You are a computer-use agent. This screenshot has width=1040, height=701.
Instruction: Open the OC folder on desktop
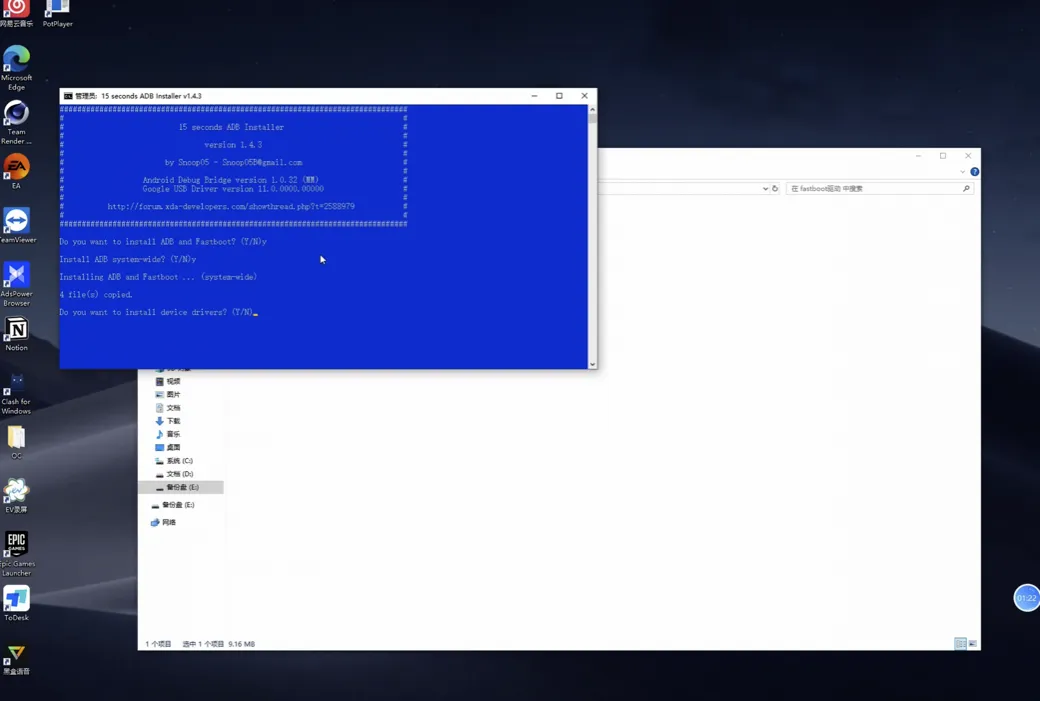(x=17, y=442)
